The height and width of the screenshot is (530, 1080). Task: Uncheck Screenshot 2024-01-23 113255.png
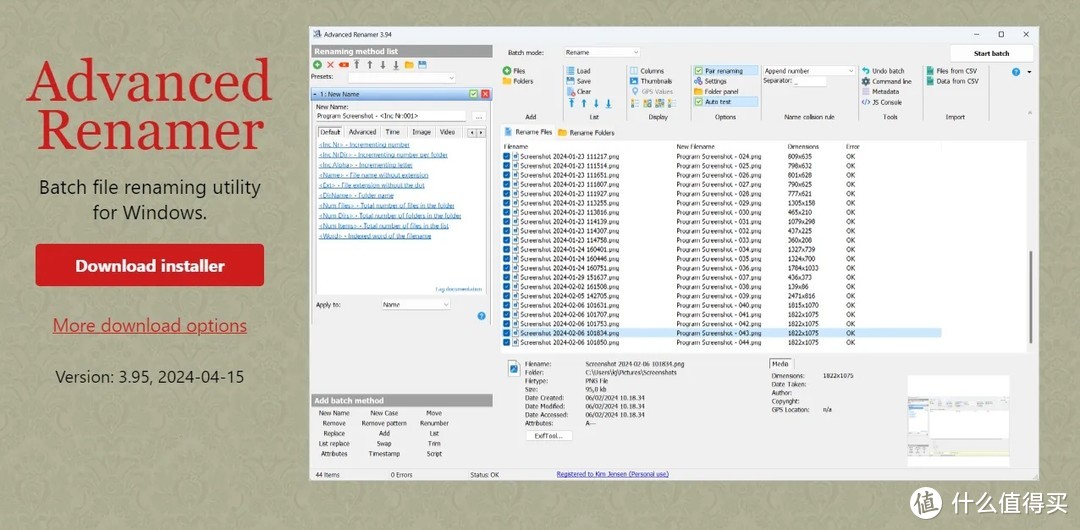(x=506, y=203)
